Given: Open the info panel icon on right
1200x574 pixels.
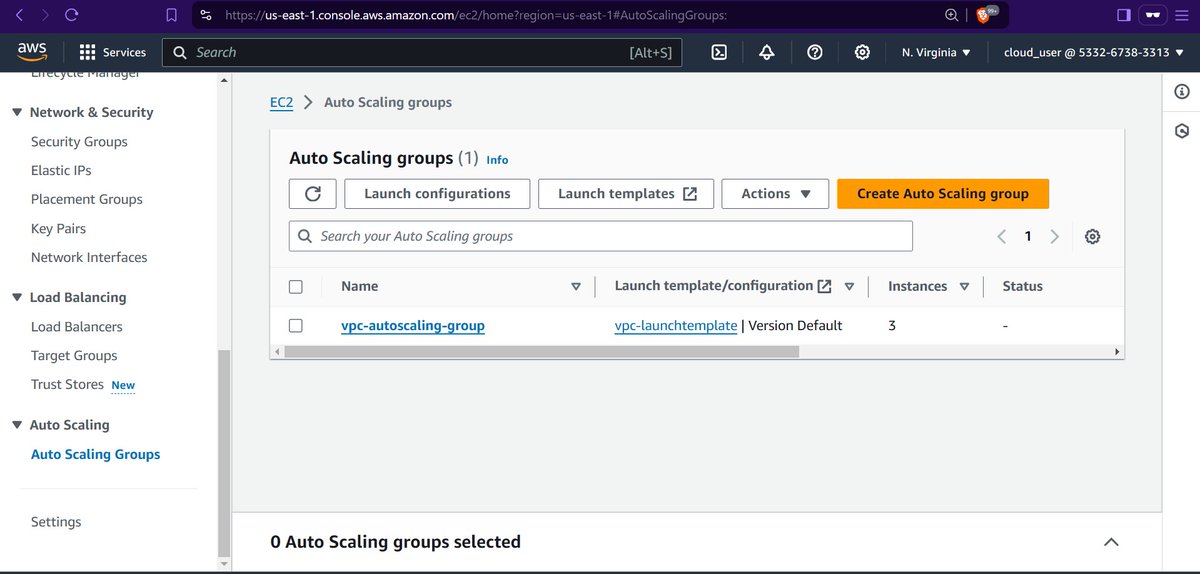Looking at the screenshot, I should [1181, 92].
